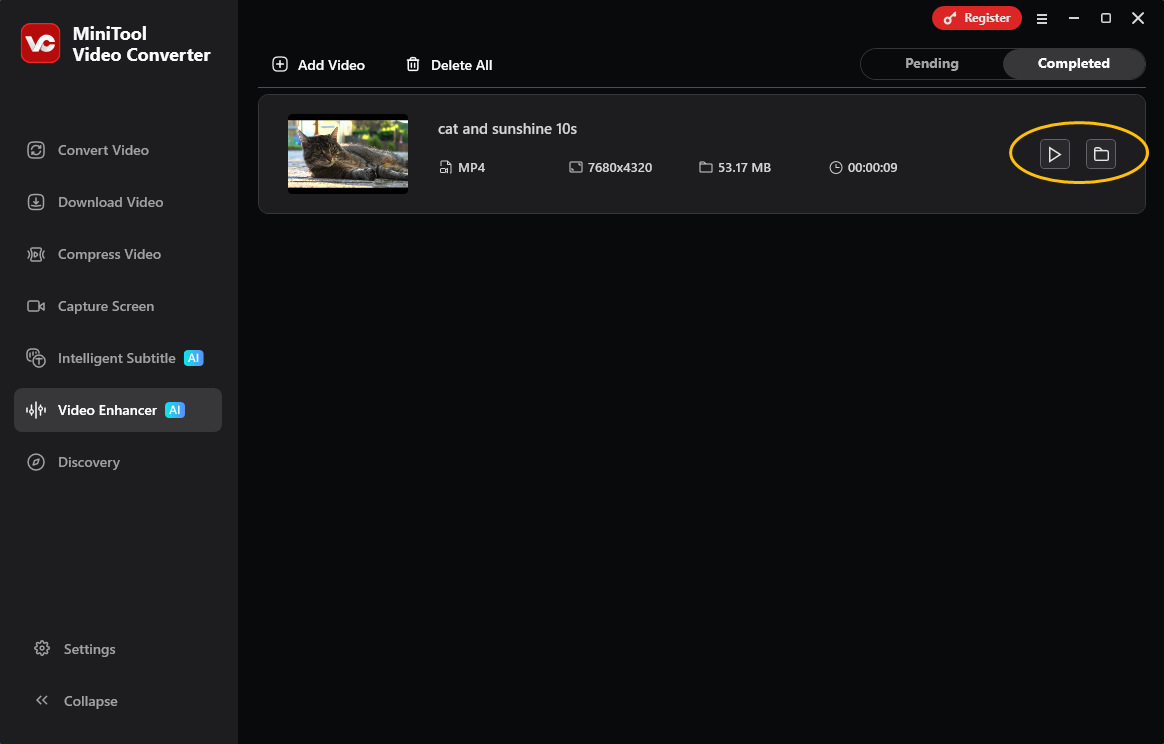
Task: Open the hamburger menu
Action: coord(1042,18)
